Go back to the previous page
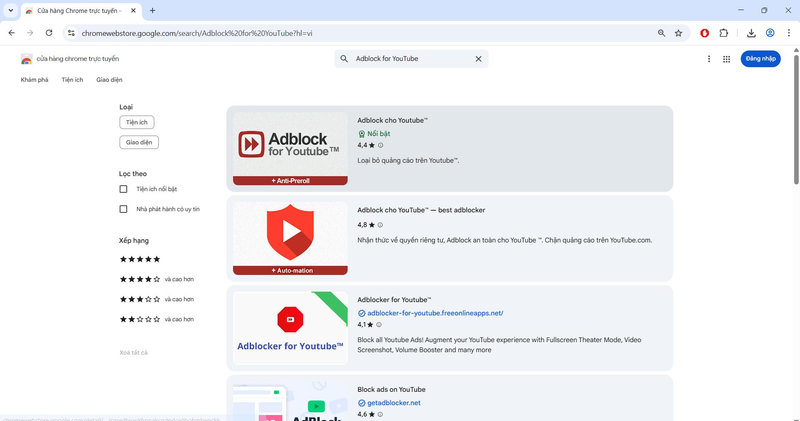800x421 pixels. click(x=11, y=33)
